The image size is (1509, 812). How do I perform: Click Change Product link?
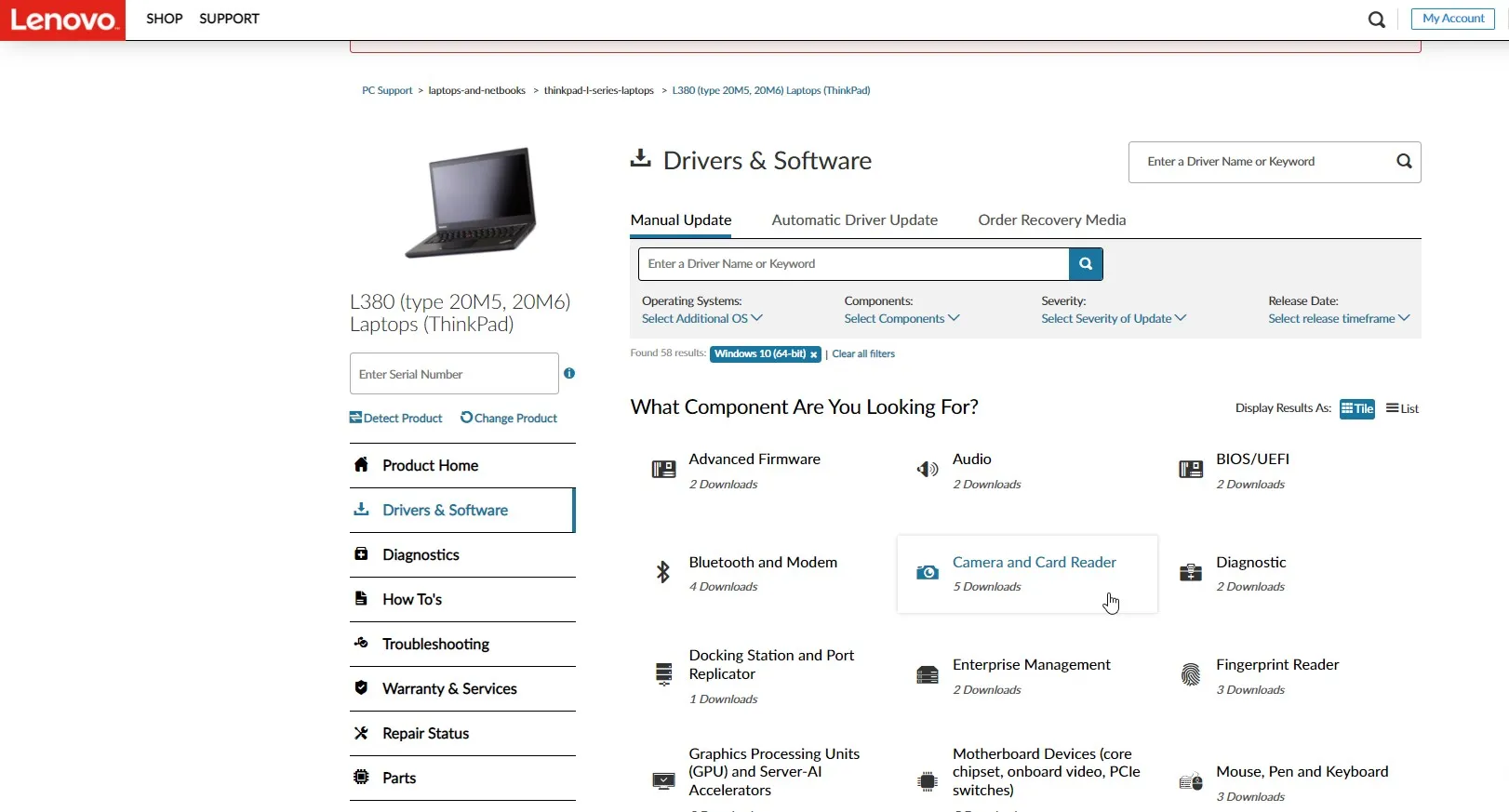509,419
